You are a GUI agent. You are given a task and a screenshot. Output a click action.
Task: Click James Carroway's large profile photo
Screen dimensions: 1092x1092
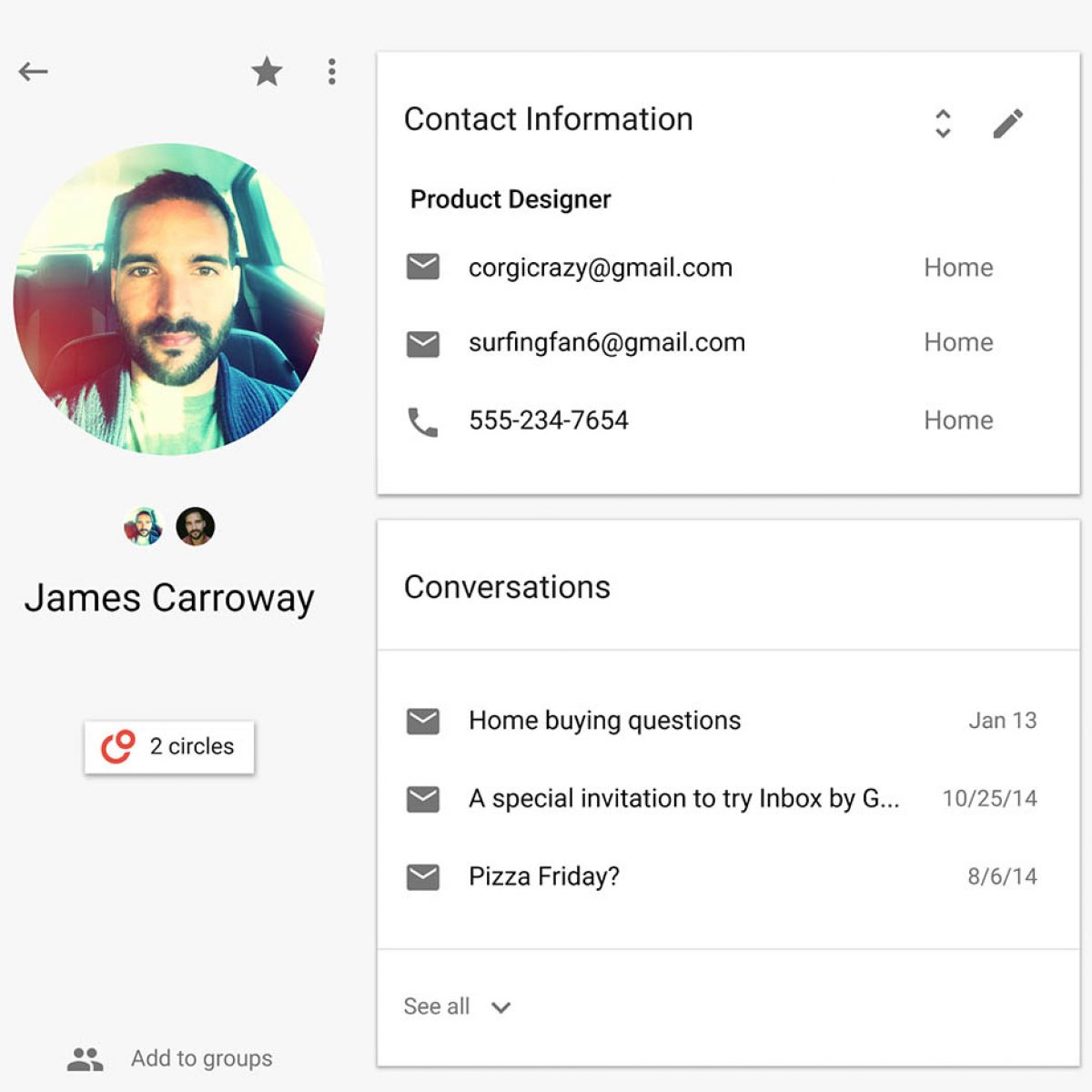pyautogui.click(x=169, y=298)
